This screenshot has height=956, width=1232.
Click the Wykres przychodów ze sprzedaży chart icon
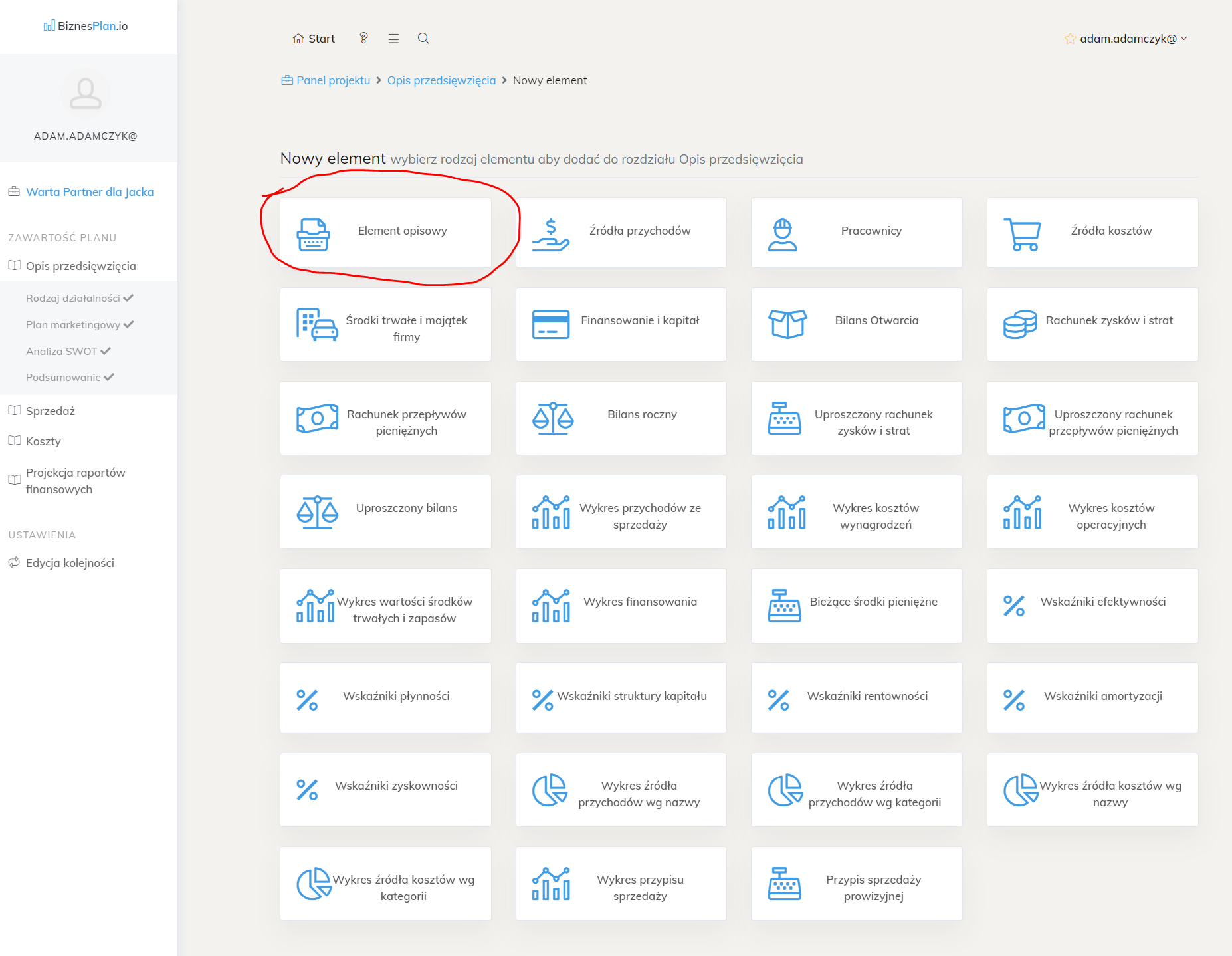click(x=551, y=512)
